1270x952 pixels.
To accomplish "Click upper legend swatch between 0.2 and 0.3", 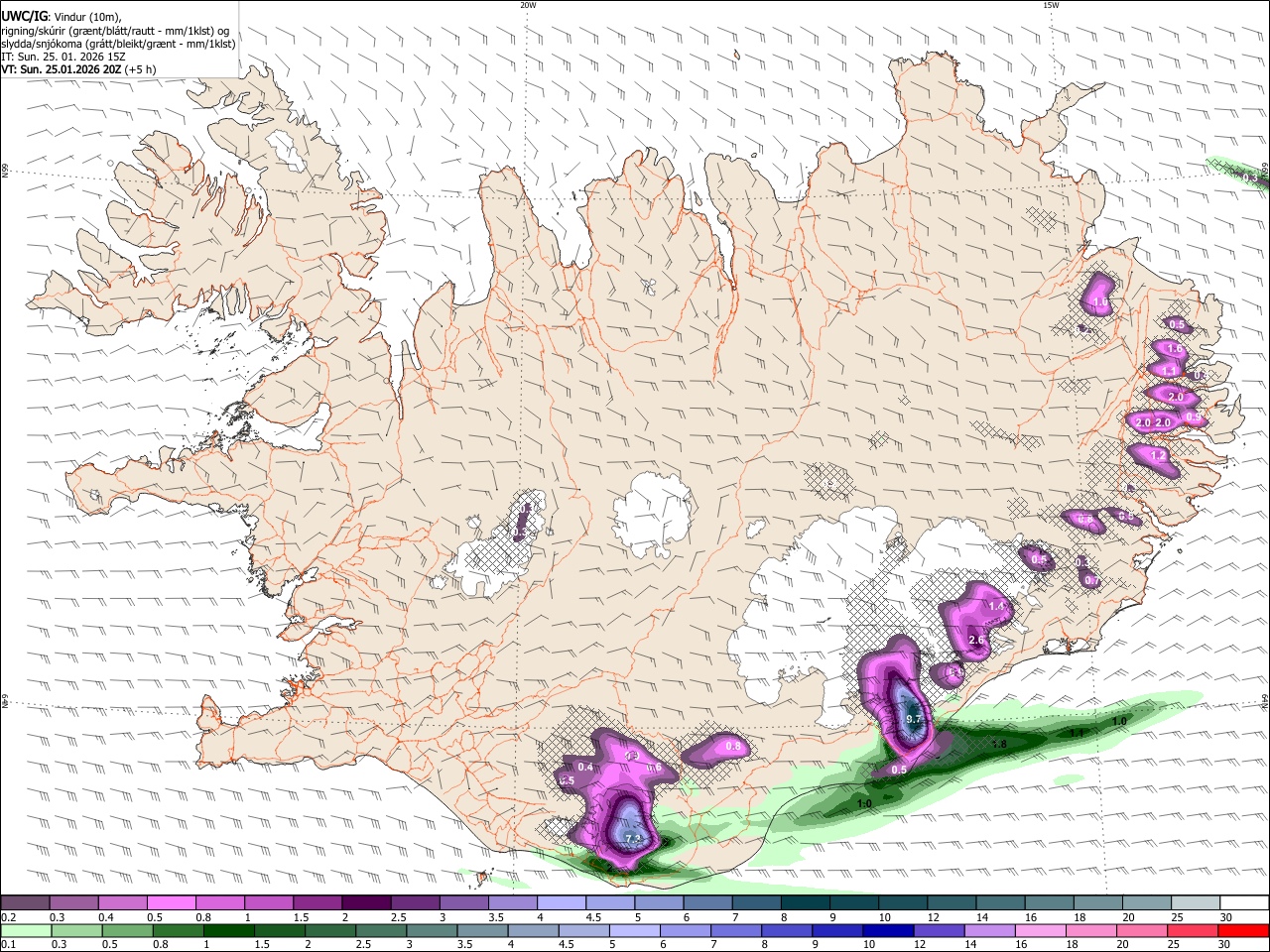I will pyautogui.click(x=25, y=903).
